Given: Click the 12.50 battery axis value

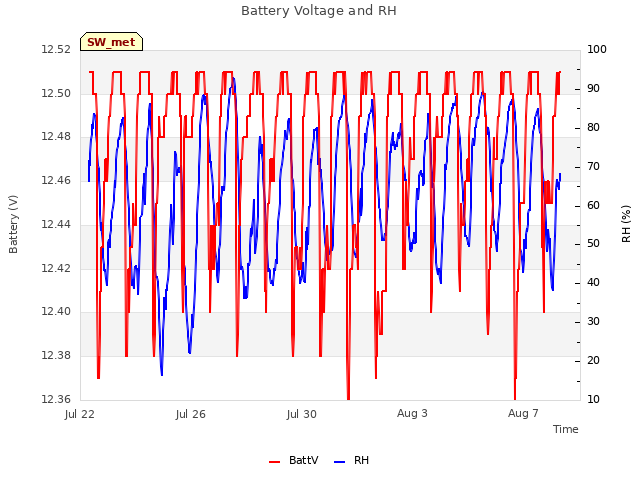Looking at the screenshot, I should tap(56, 93).
